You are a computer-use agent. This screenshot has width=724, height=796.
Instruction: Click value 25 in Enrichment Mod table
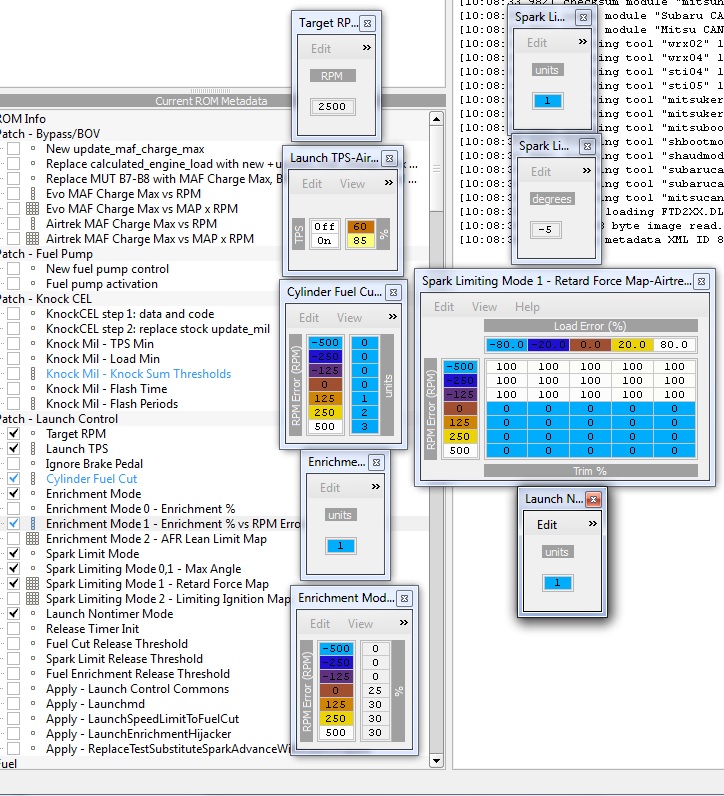[375, 691]
